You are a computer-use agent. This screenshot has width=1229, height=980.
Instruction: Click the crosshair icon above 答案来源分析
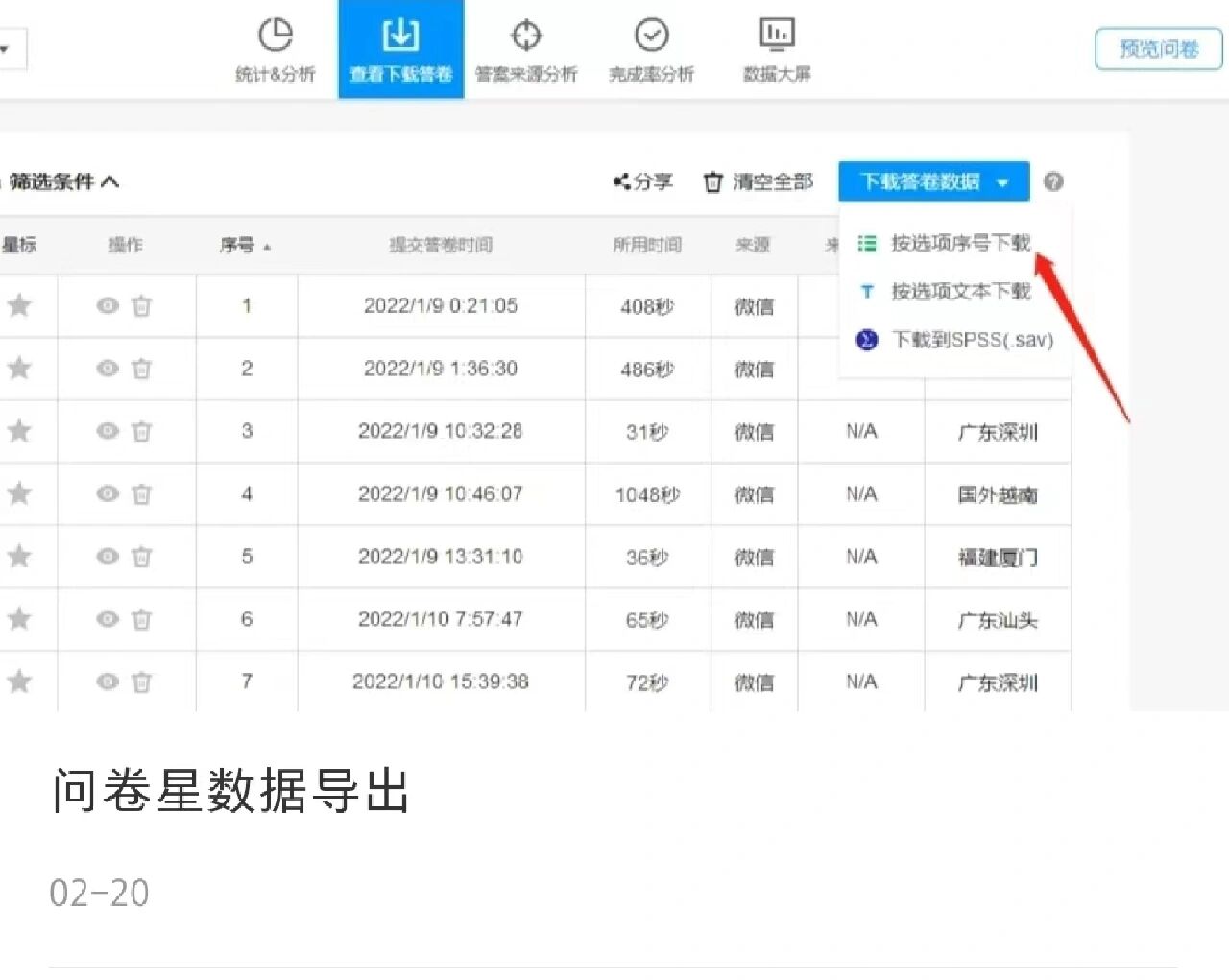pos(526,36)
